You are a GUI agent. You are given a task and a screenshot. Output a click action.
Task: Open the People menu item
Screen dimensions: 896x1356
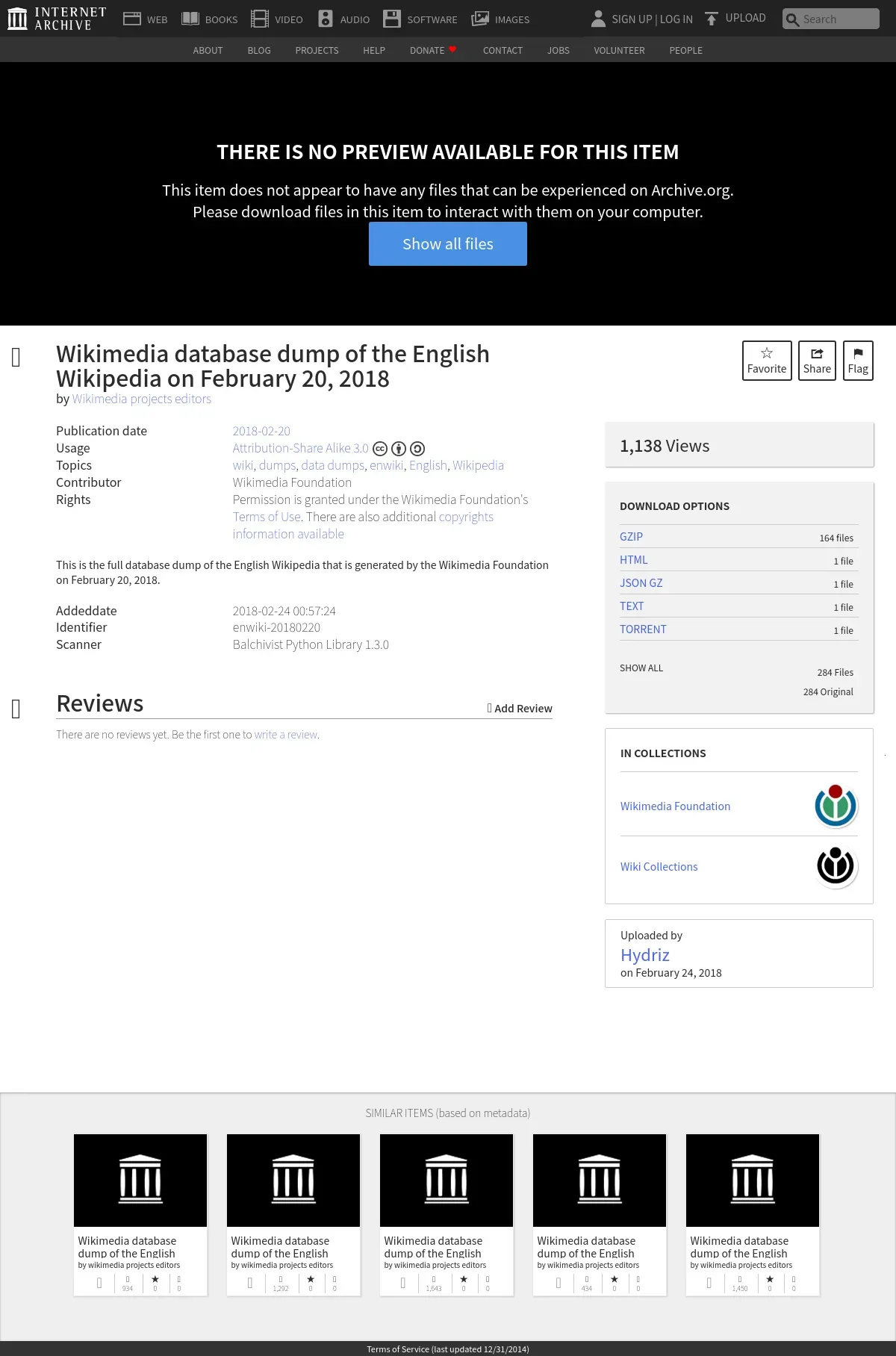click(685, 50)
